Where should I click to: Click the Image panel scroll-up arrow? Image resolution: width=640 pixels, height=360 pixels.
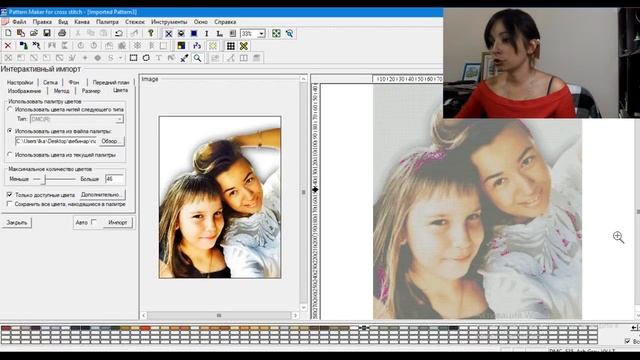pos(303,79)
